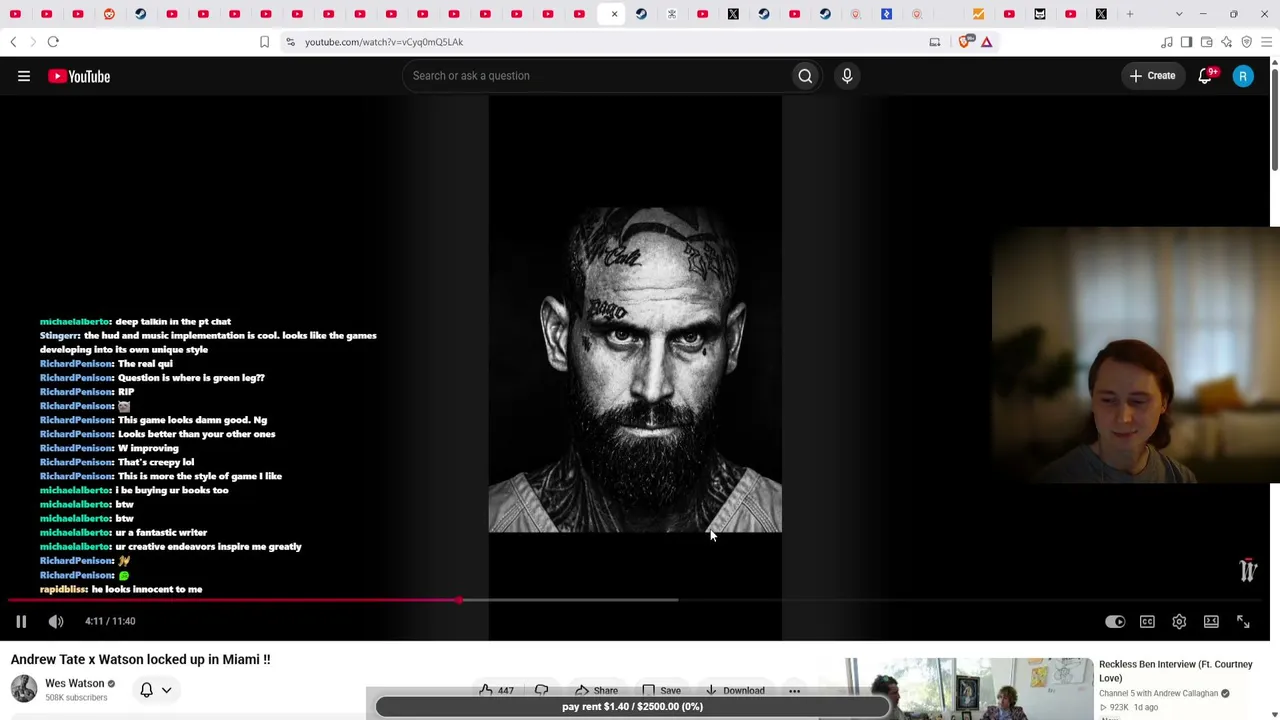Go to YouTube home via logo

click(79, 76)
